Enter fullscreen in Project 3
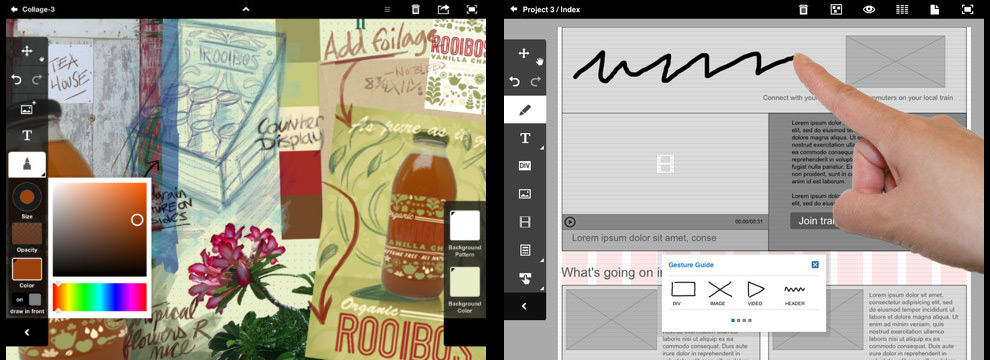 pyautogui.click(x=967, y=9)
